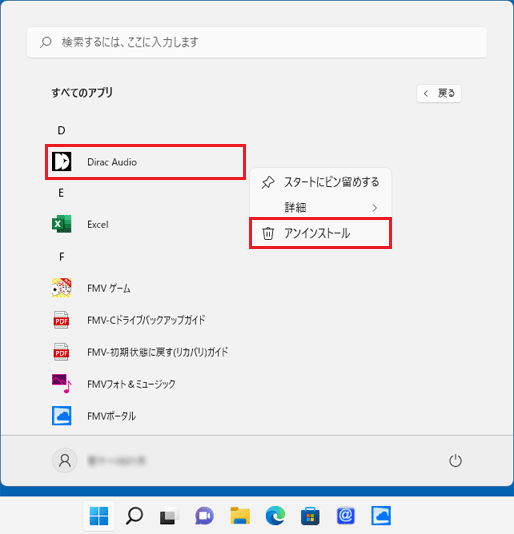Screen dimensions: 514x534
Task: Click the magnifier icon in search box
Action: [46, 42]
